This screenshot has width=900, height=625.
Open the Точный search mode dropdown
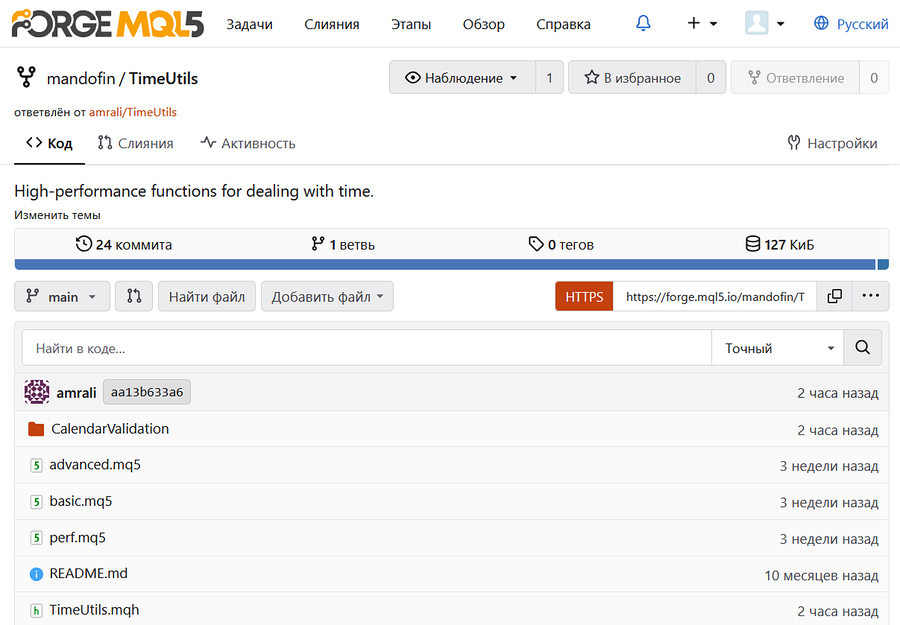[x=778, y=348]
